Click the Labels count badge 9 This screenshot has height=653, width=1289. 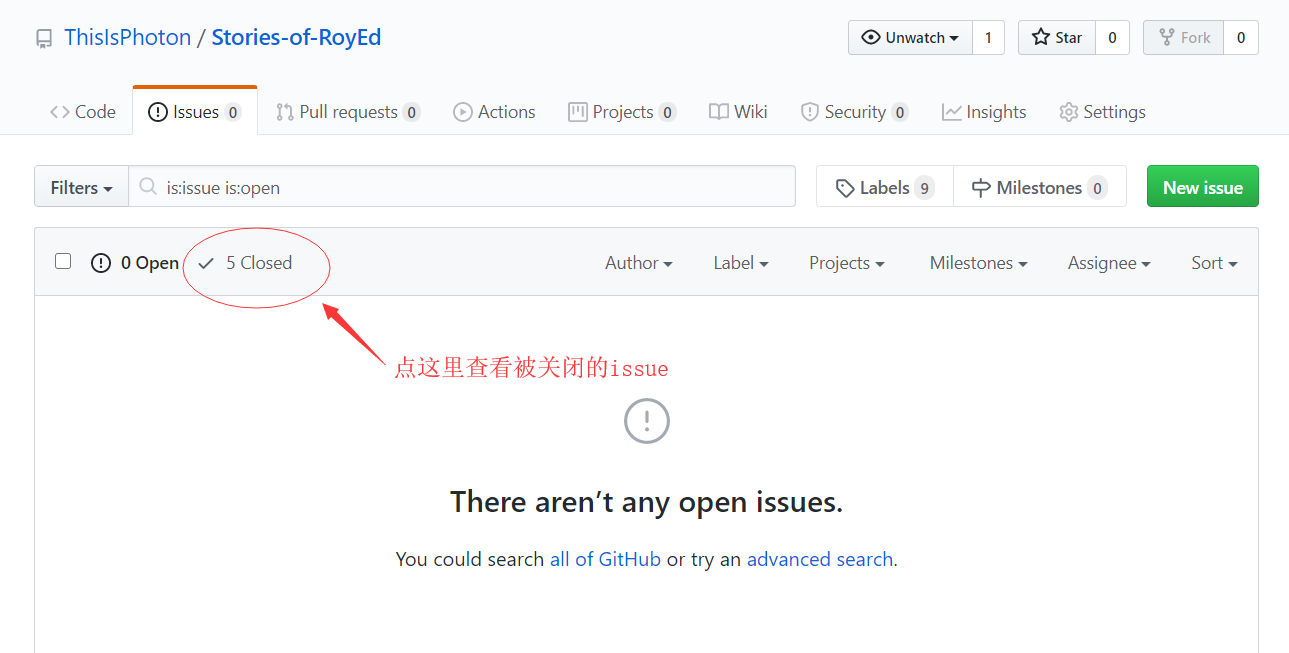(x=924, y=188)
